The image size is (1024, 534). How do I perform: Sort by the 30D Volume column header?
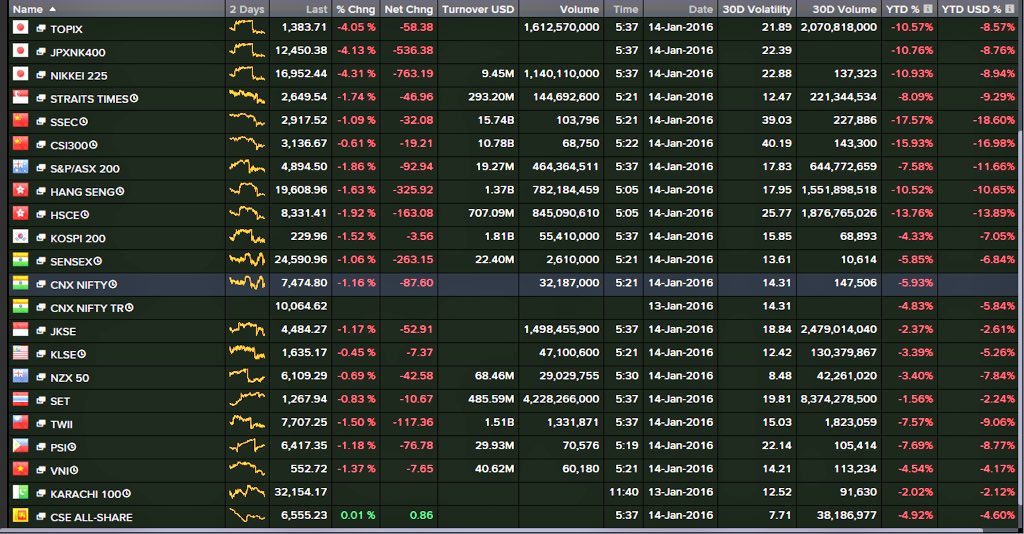pyautogui.click(x=844, y=9)
